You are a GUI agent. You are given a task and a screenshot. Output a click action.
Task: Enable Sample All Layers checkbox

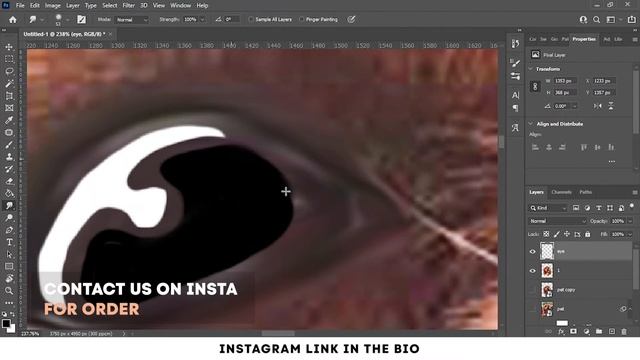(251, 20)
